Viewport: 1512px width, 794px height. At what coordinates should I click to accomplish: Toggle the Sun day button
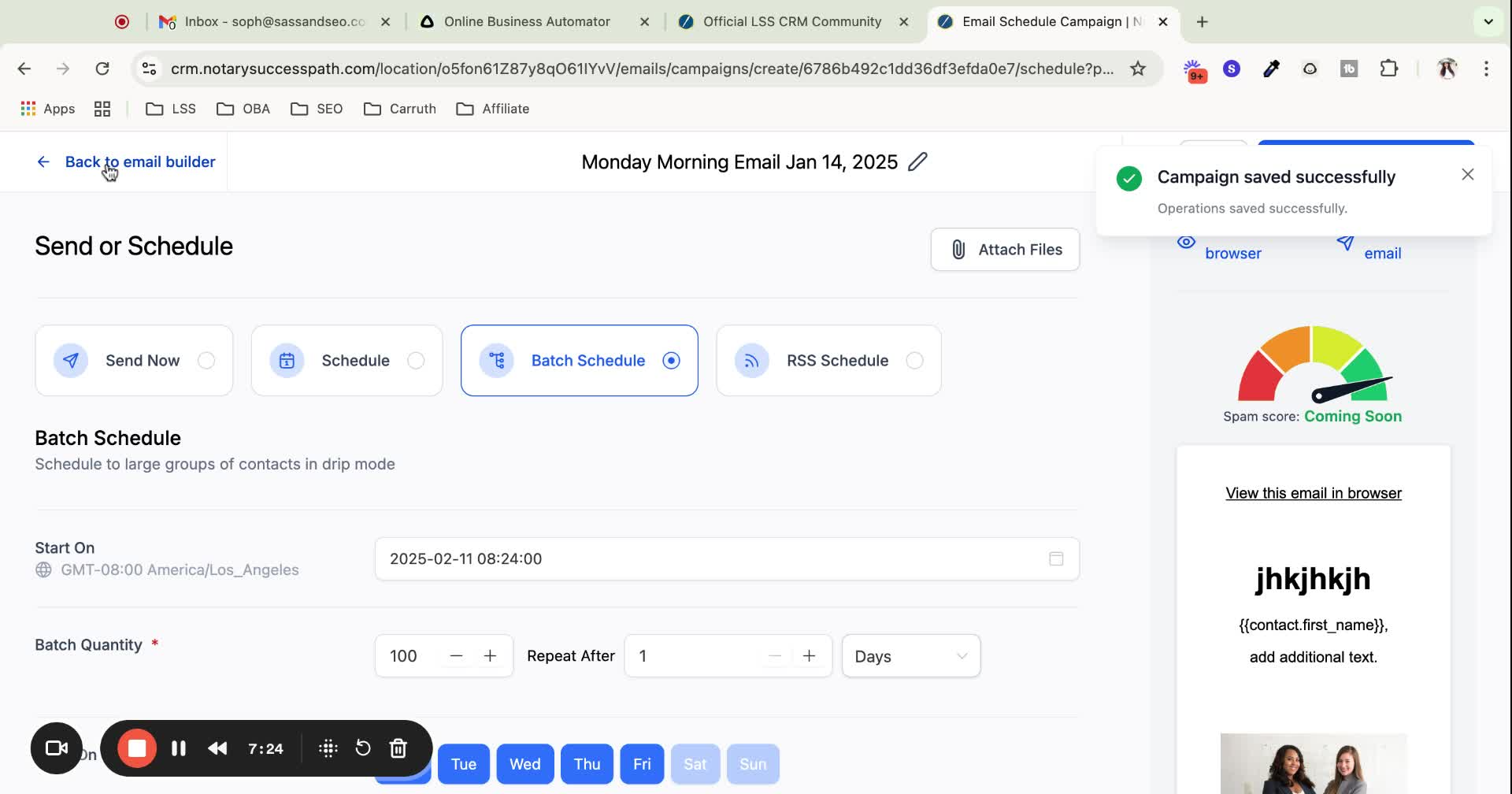(753, 764)
